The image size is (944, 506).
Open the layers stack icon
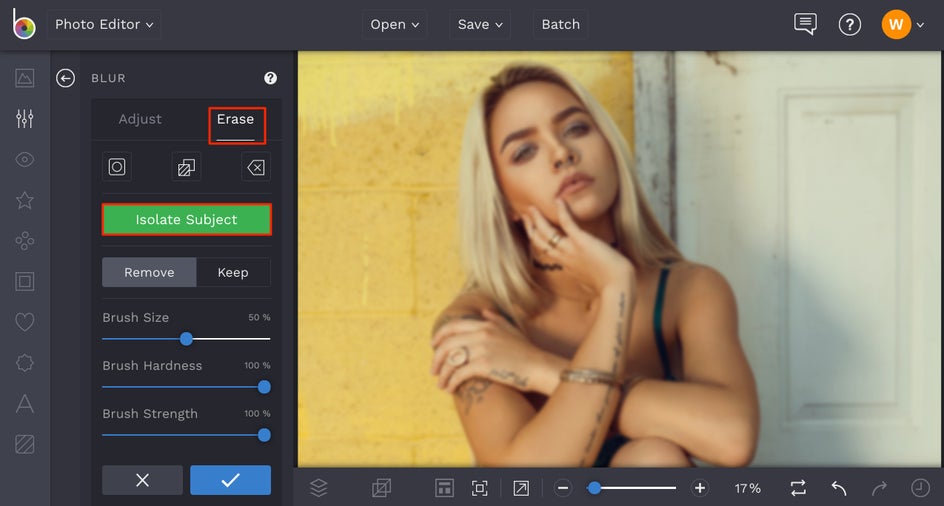click(x=318, y=487)
